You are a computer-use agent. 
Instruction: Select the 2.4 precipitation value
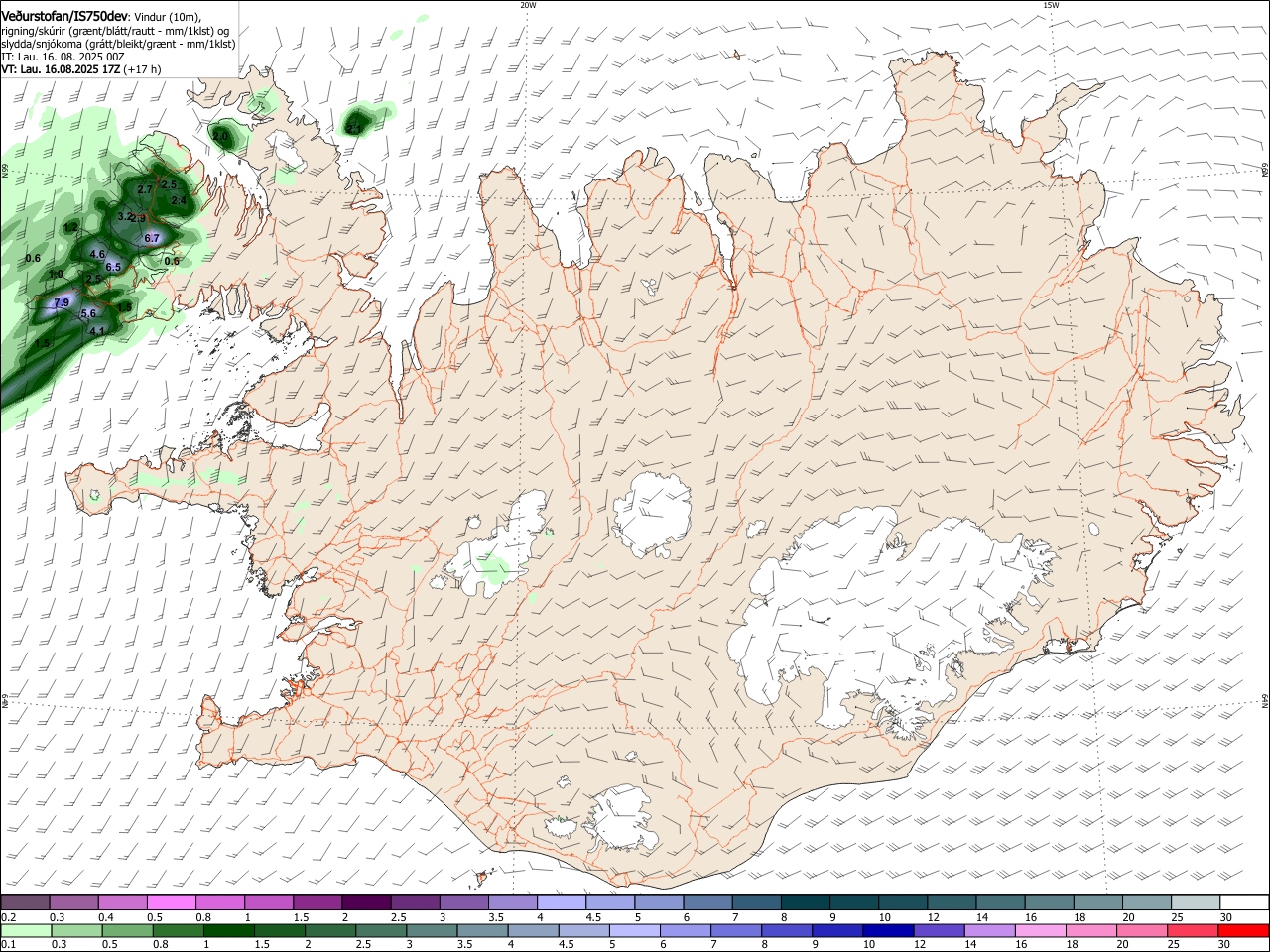point(179,200)
